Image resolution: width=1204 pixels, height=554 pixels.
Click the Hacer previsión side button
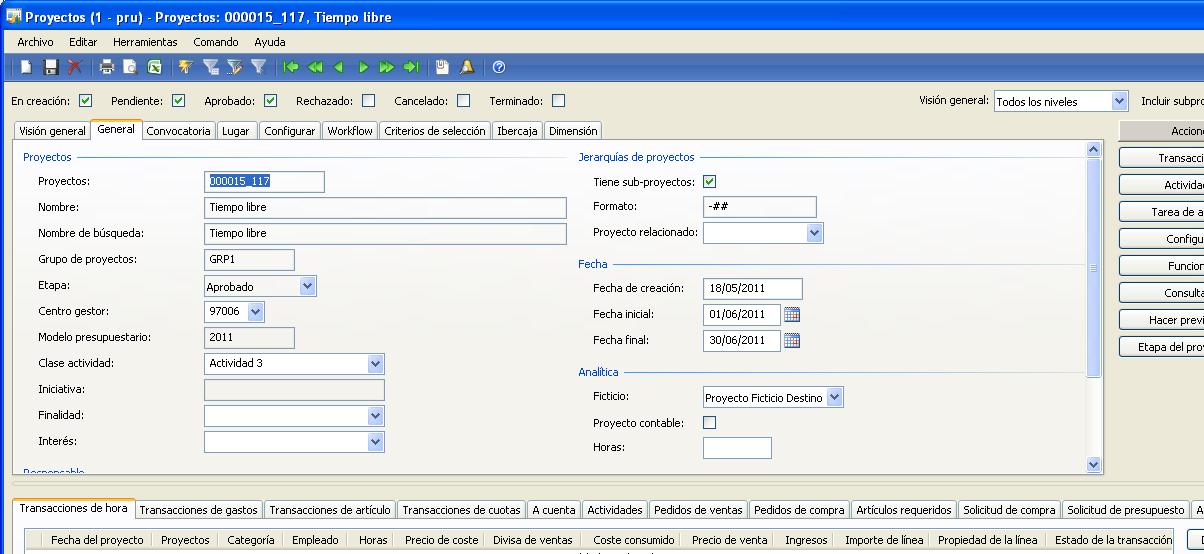[1163, 320]
